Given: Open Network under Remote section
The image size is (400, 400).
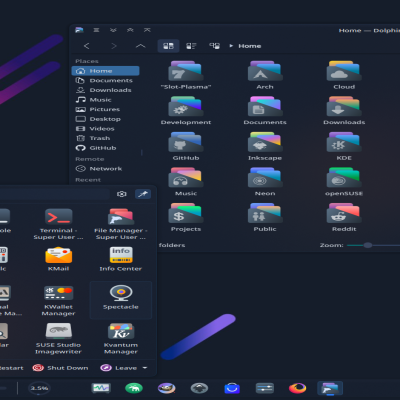Looking at the screenshot, I should pos(106,169).
